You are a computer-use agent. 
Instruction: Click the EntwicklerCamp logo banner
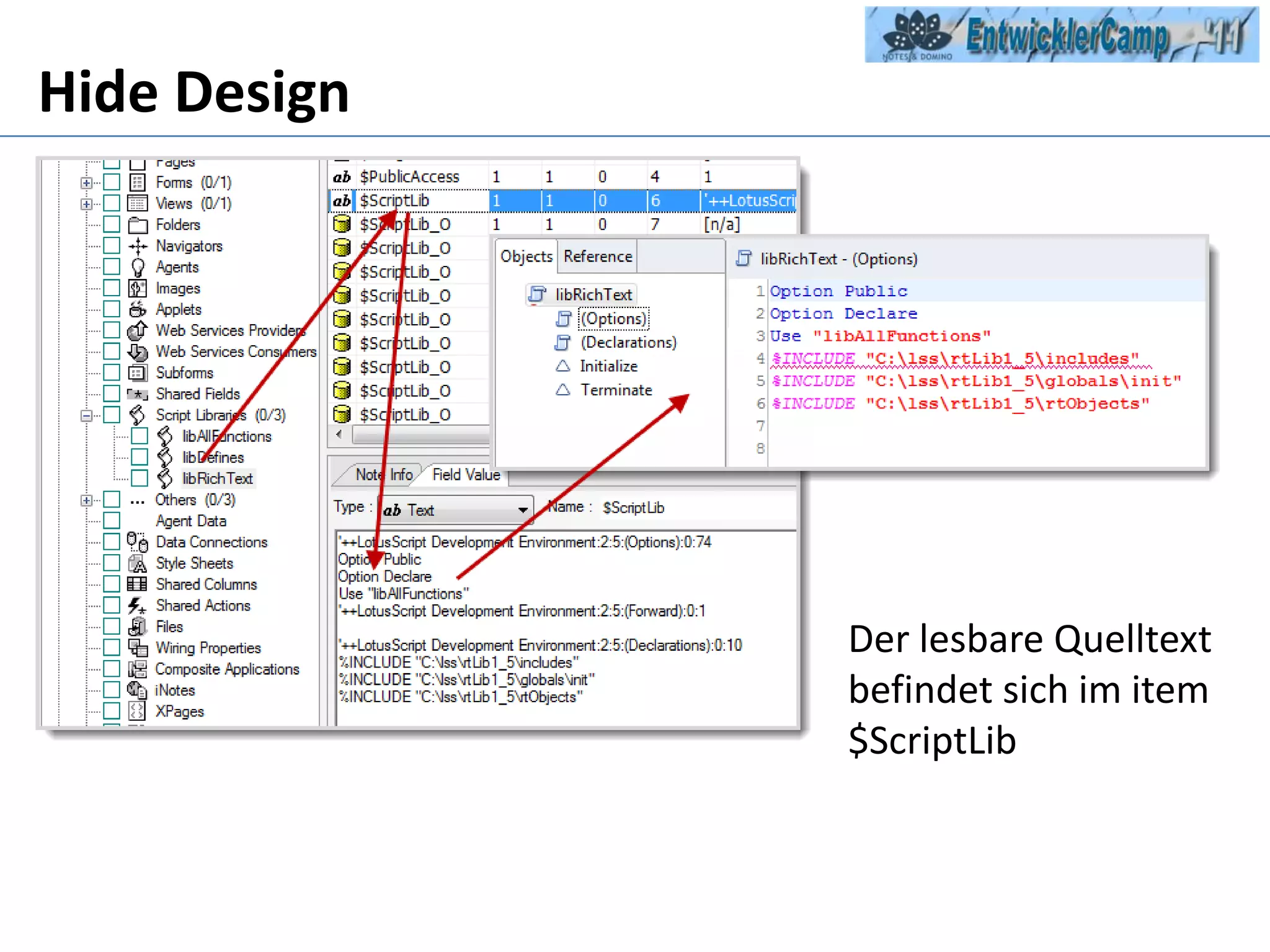click(1061, 34)
